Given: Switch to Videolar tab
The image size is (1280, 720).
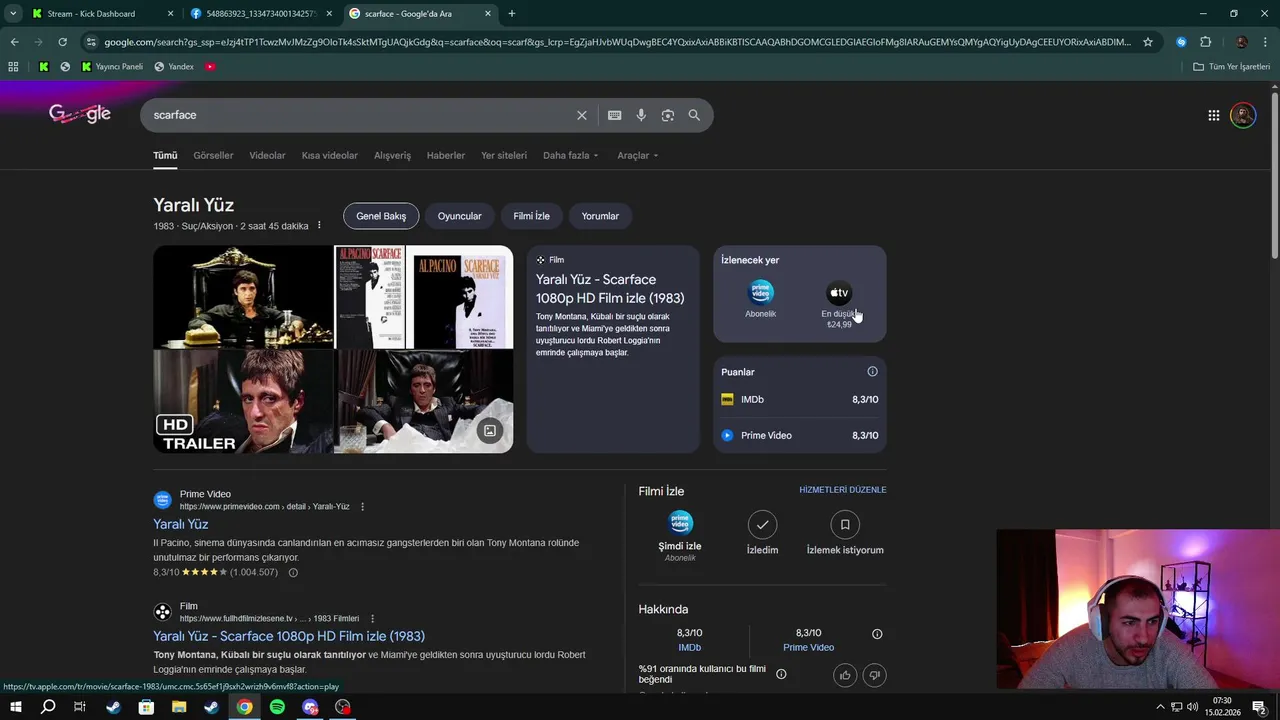Looking at the screenshot, I should (267, 156).
